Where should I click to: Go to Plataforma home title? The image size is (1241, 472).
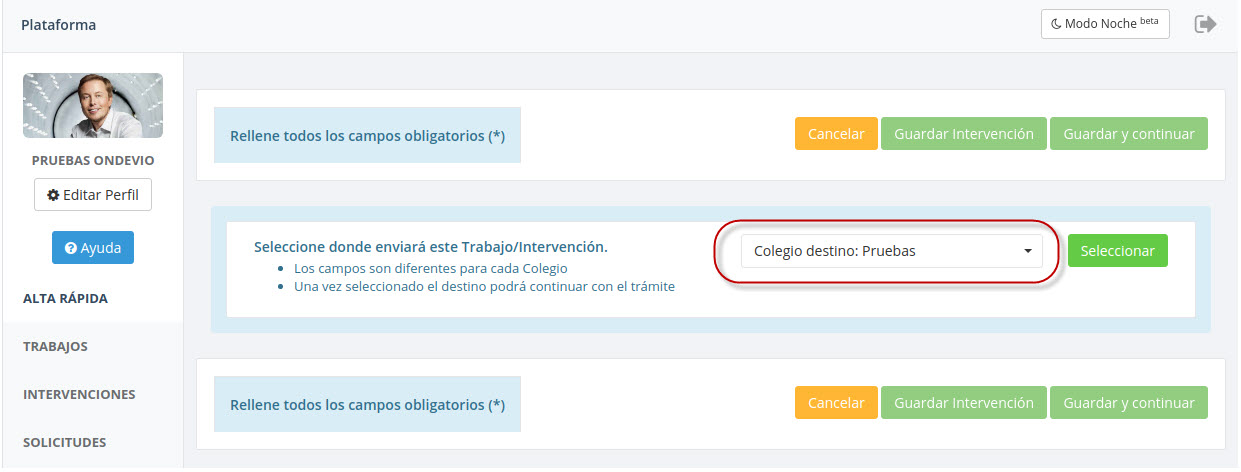coord(59,25)
